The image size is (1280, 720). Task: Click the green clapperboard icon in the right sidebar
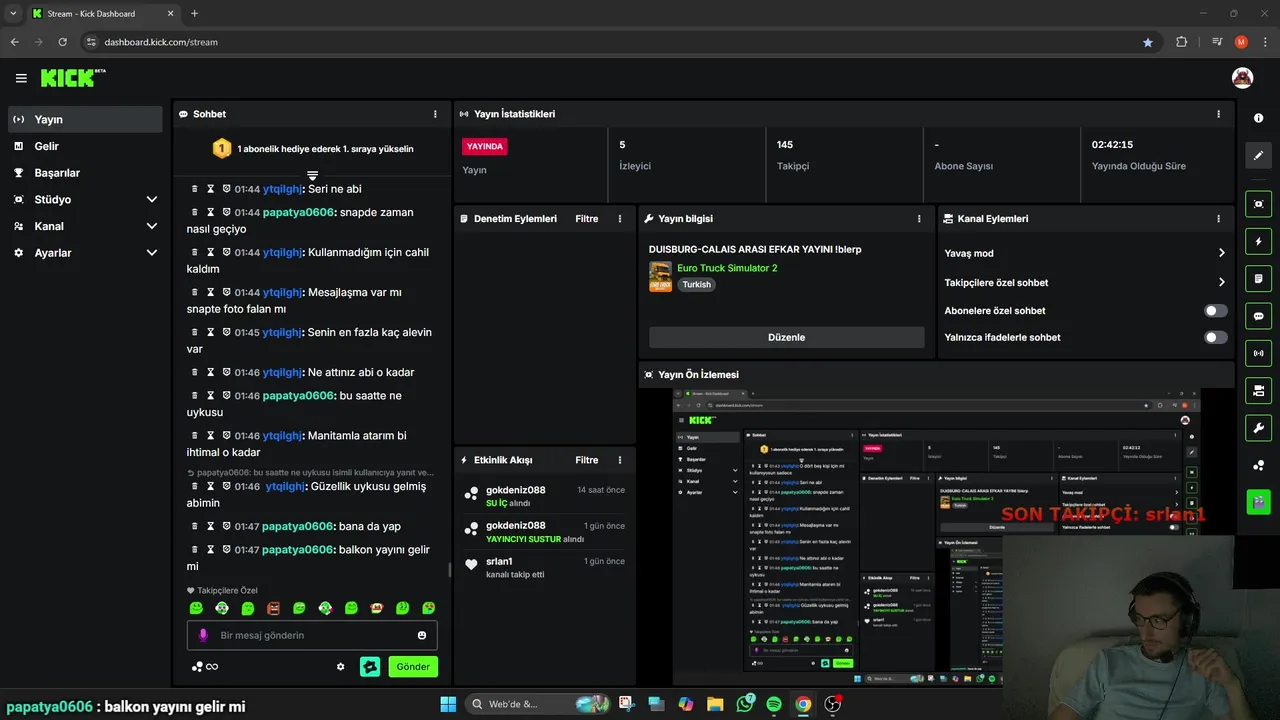point(1258,502)
